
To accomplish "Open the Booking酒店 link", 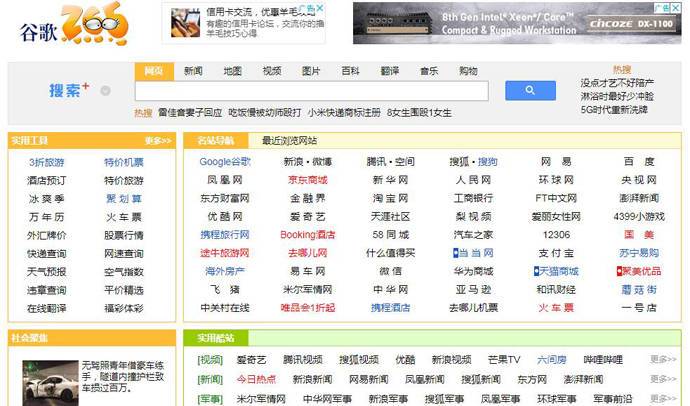I will coord(308,235).
